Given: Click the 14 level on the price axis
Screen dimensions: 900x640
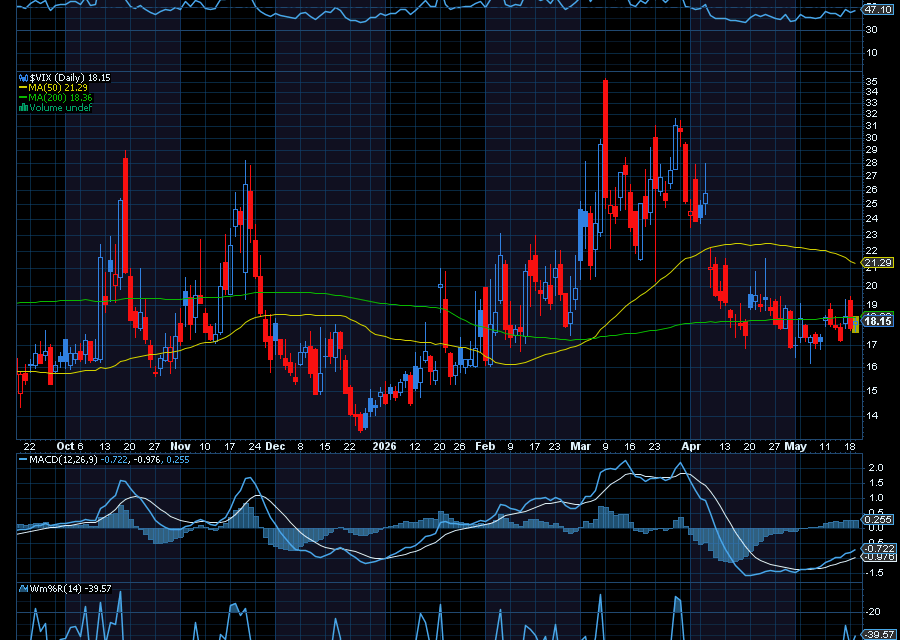Looking at the screenshot, I should tap(871, 416).
